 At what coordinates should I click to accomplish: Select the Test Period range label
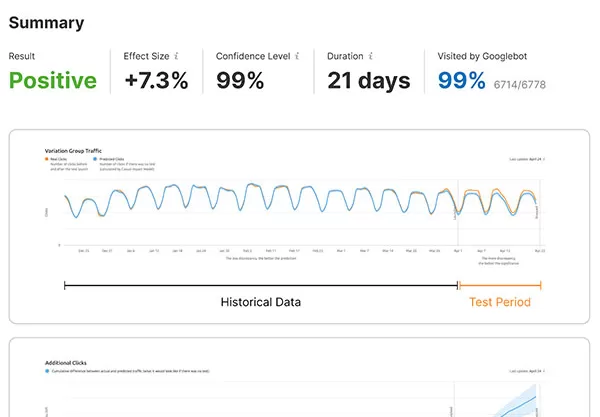pos(500,302)
